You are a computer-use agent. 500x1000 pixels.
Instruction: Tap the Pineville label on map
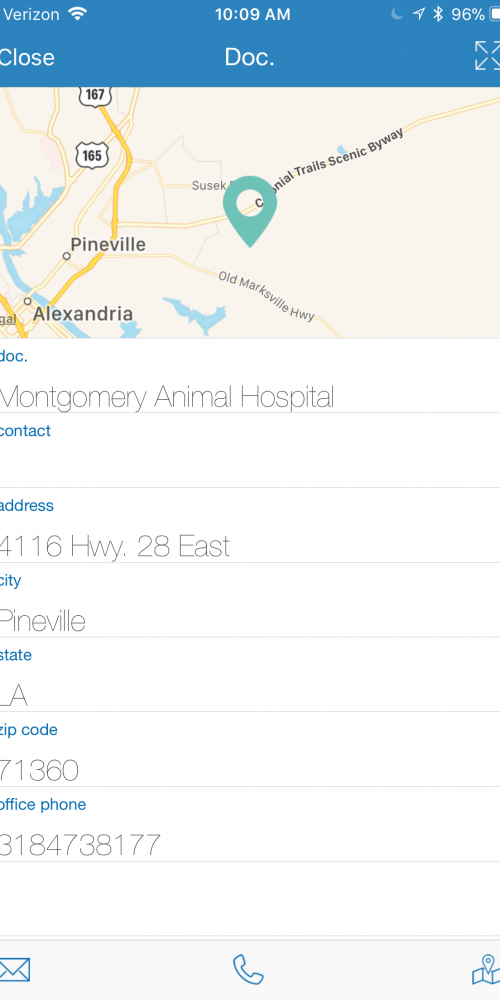(108, 244)
